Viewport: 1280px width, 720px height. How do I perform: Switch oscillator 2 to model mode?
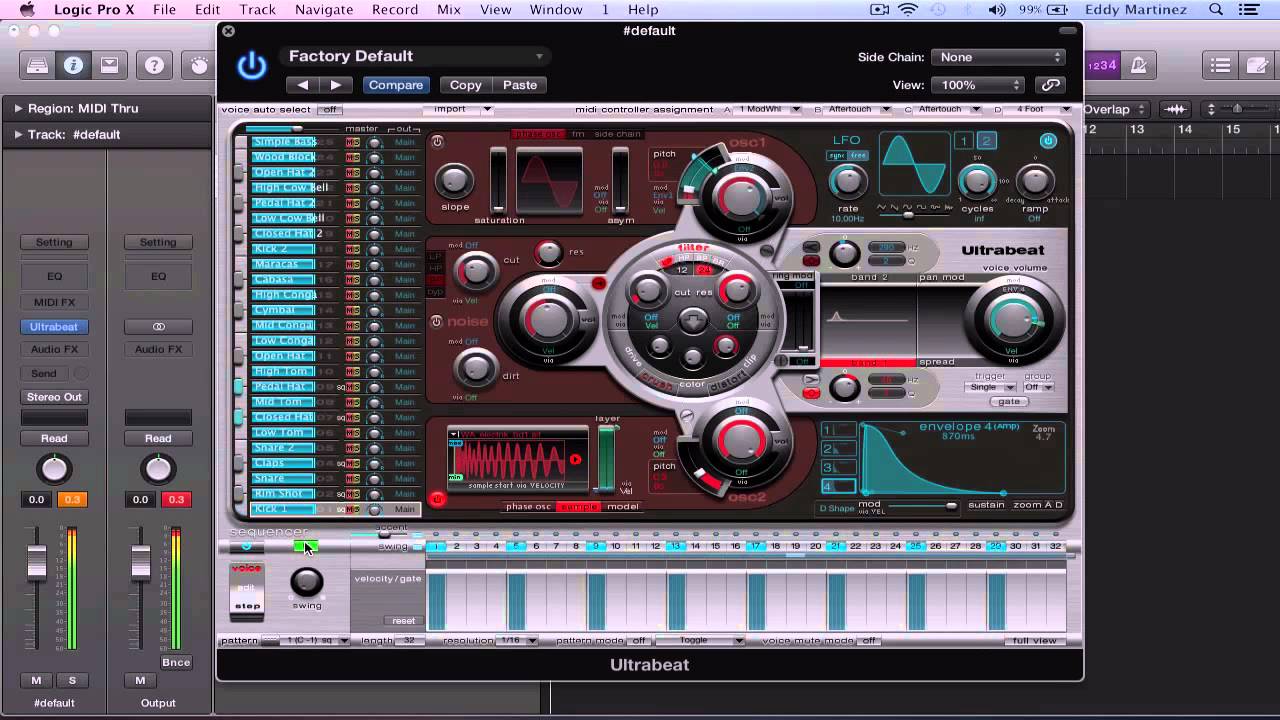(623, 507)
